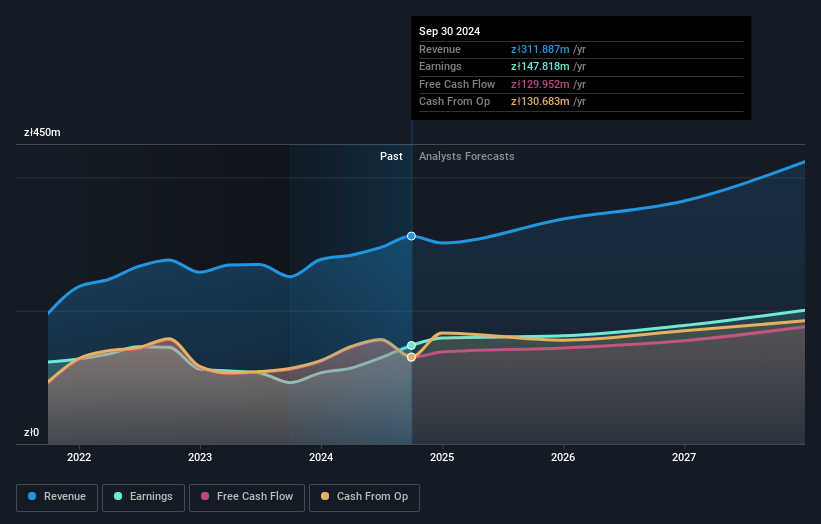The width and height of the screenshot is (821, 524).
Task: Click the Revenue row label in tooltip
Action: click(440, 49)
